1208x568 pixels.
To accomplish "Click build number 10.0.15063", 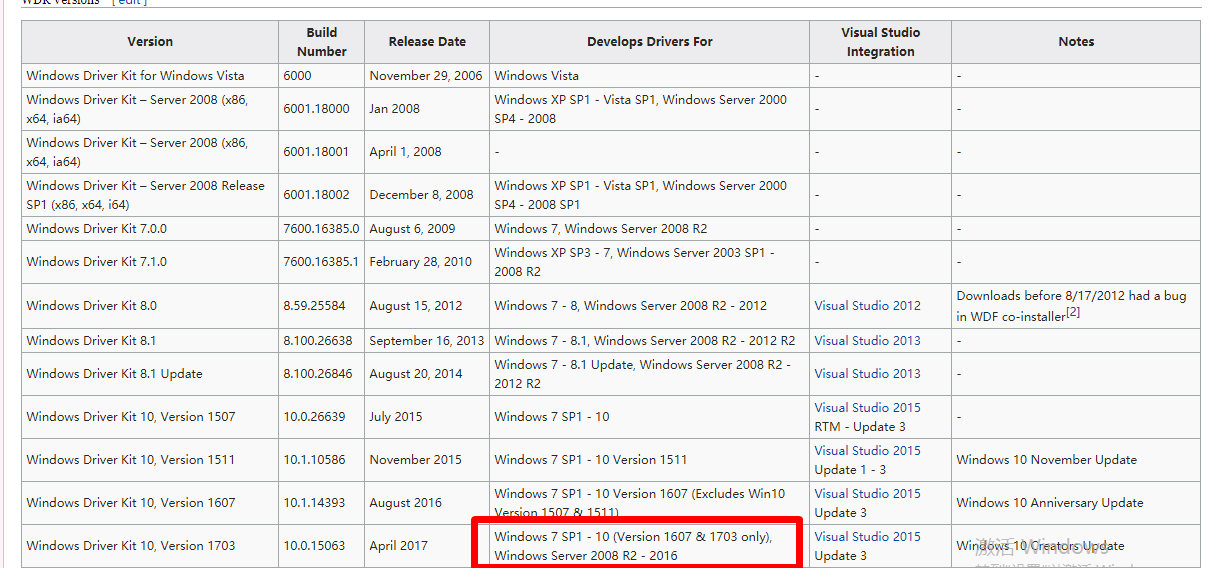I will click(x=314, y=546).
